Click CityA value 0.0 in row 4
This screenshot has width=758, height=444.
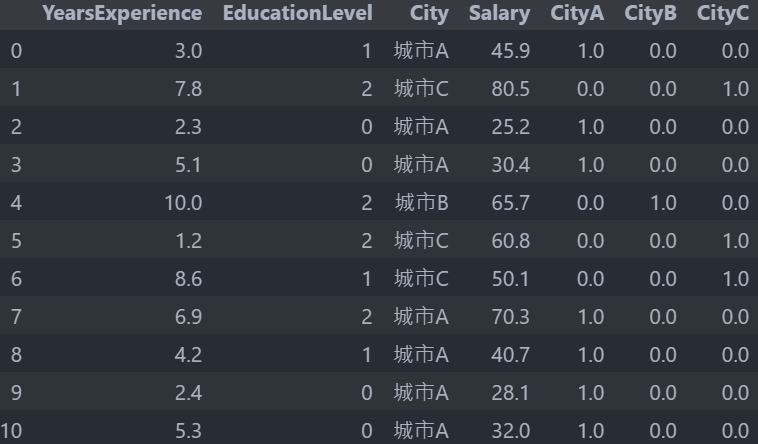[x=591, y=203]
